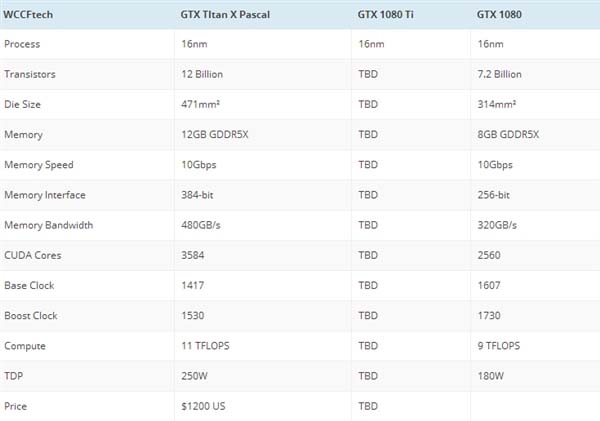
Task: Click the Memory Bandwidth row label
Action: (49, 225)
